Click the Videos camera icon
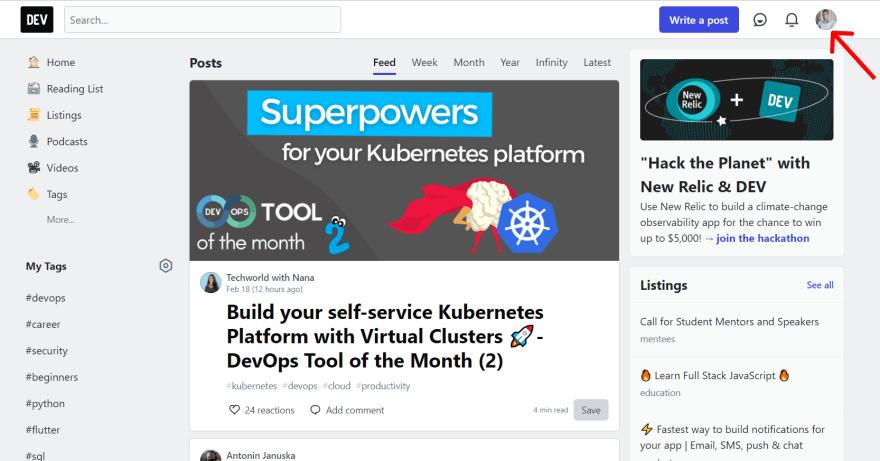 (x=34, y=168)
